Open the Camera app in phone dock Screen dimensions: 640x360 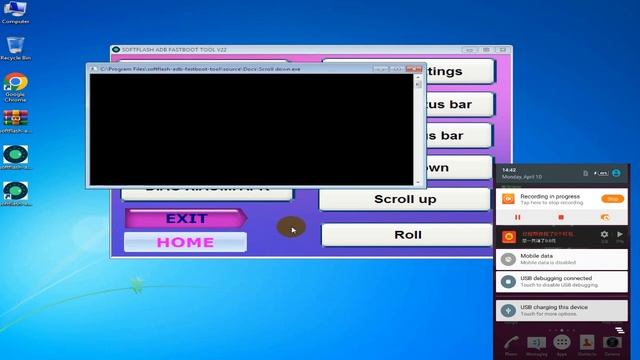click(612, 345)
